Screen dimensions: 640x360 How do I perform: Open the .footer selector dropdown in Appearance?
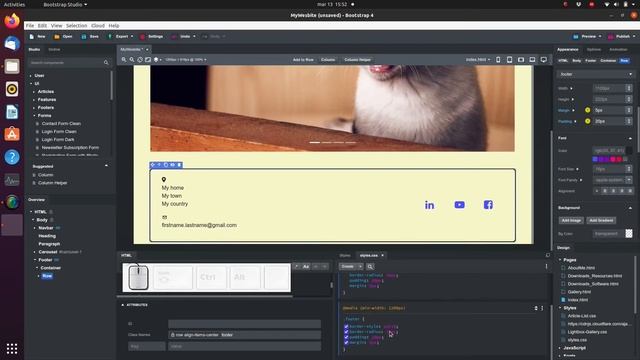[595, 74]
